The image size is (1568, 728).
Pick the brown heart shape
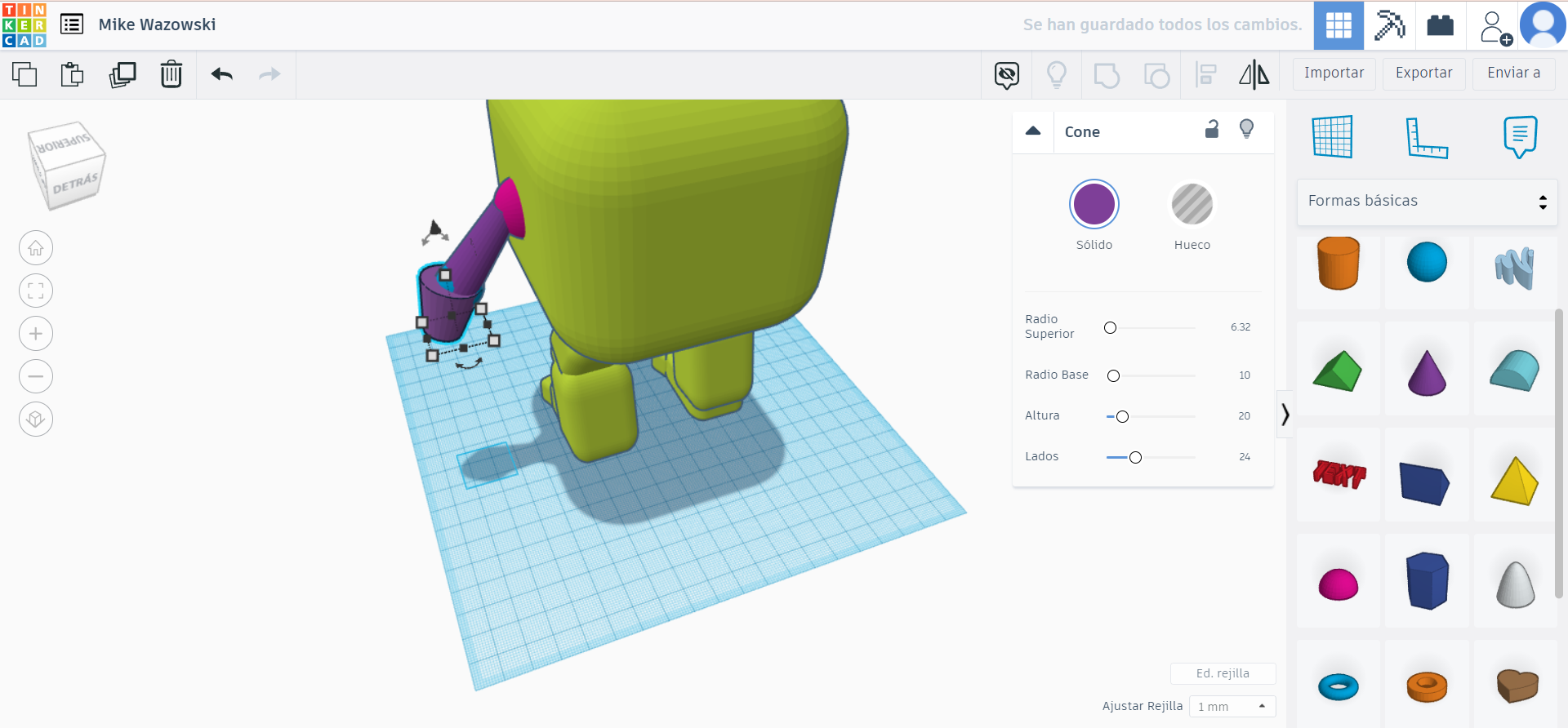[x=1517, y=686]
